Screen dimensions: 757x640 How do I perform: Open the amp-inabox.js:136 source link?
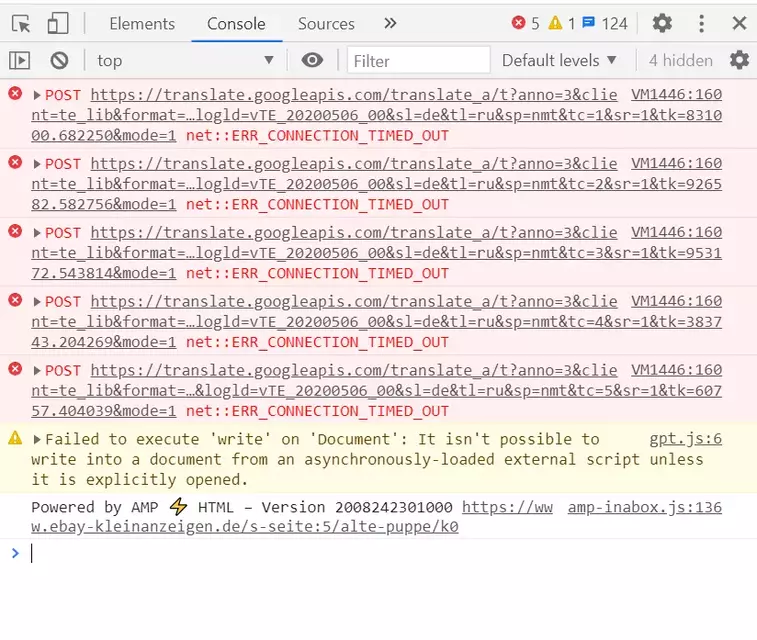[x=645, y=507]
